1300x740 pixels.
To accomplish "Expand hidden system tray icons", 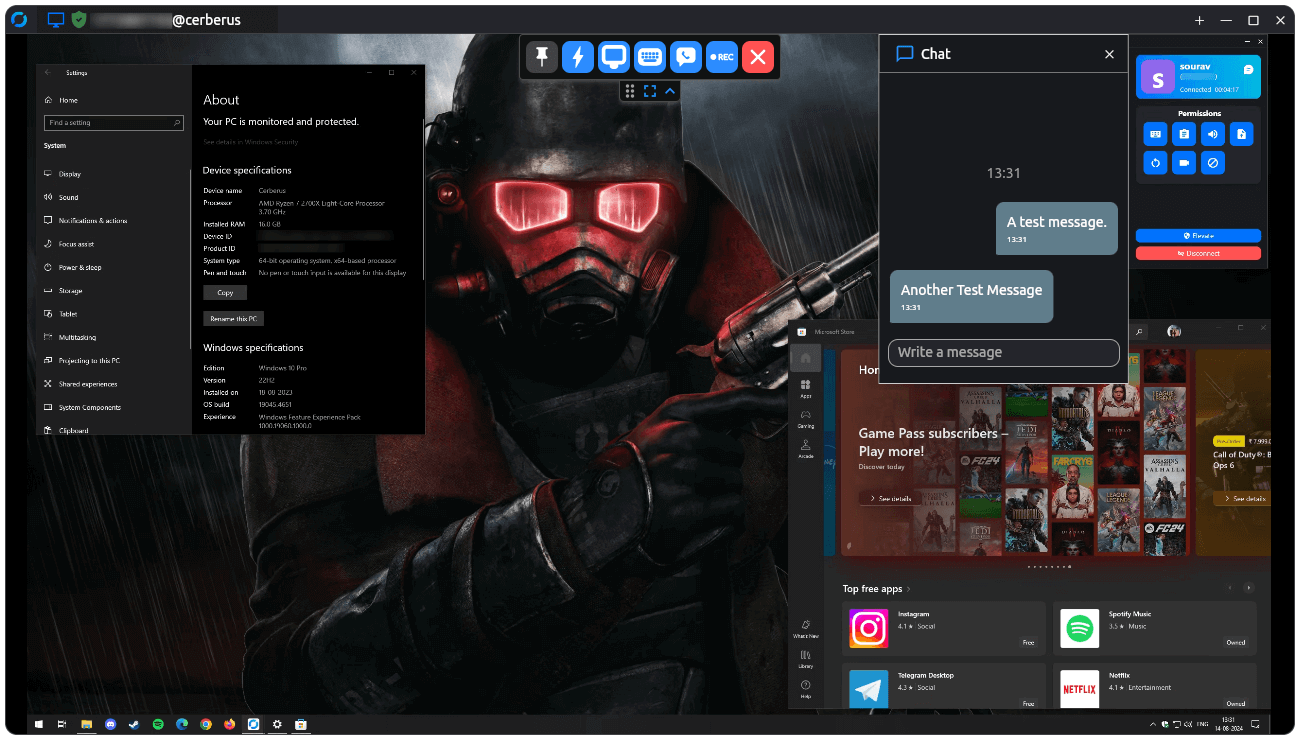I will pos(1152,723).
